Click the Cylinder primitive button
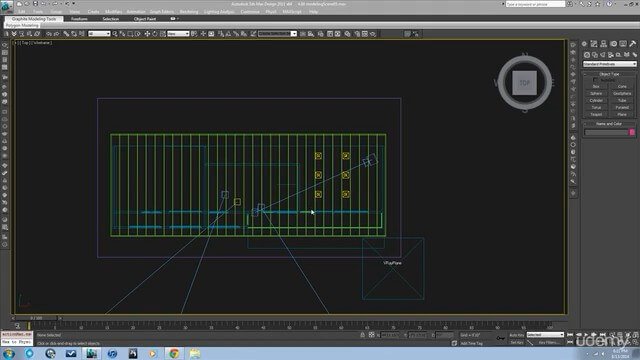640x360 pixels. (596, 100)
